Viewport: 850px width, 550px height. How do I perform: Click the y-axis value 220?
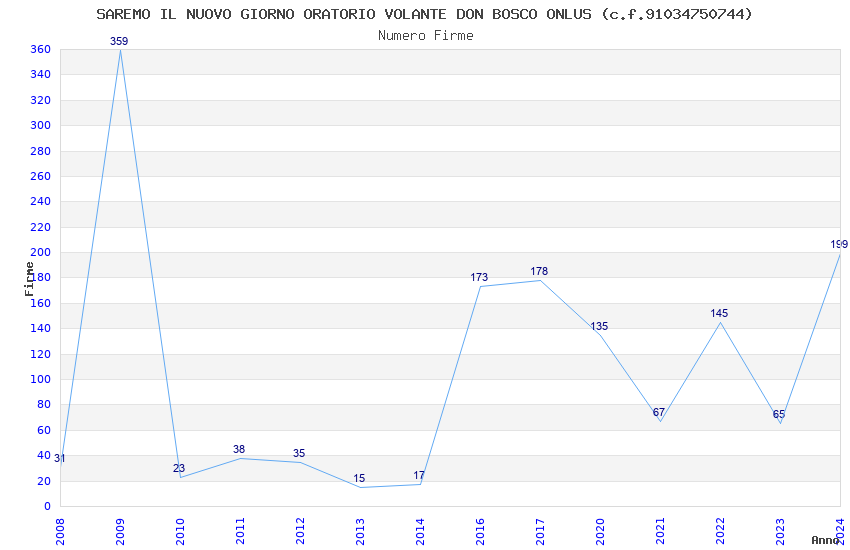coord(41,227)
